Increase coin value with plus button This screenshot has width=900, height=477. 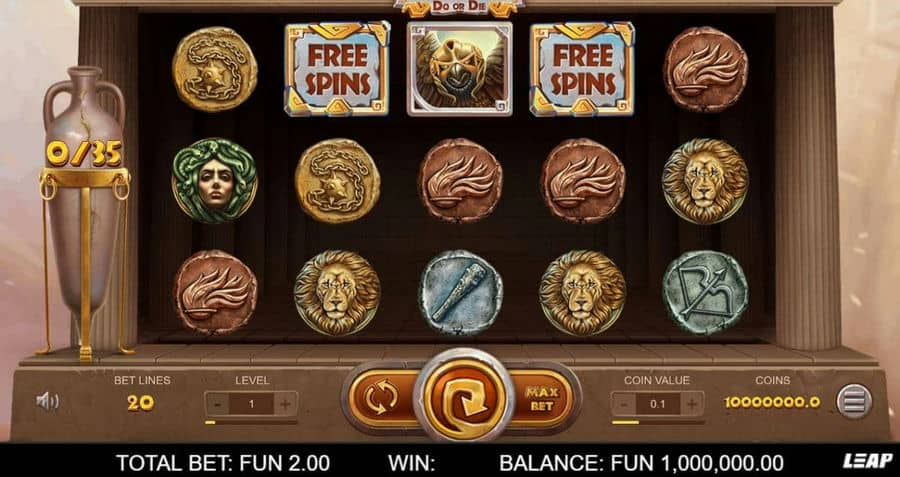[x=692, y=404]
